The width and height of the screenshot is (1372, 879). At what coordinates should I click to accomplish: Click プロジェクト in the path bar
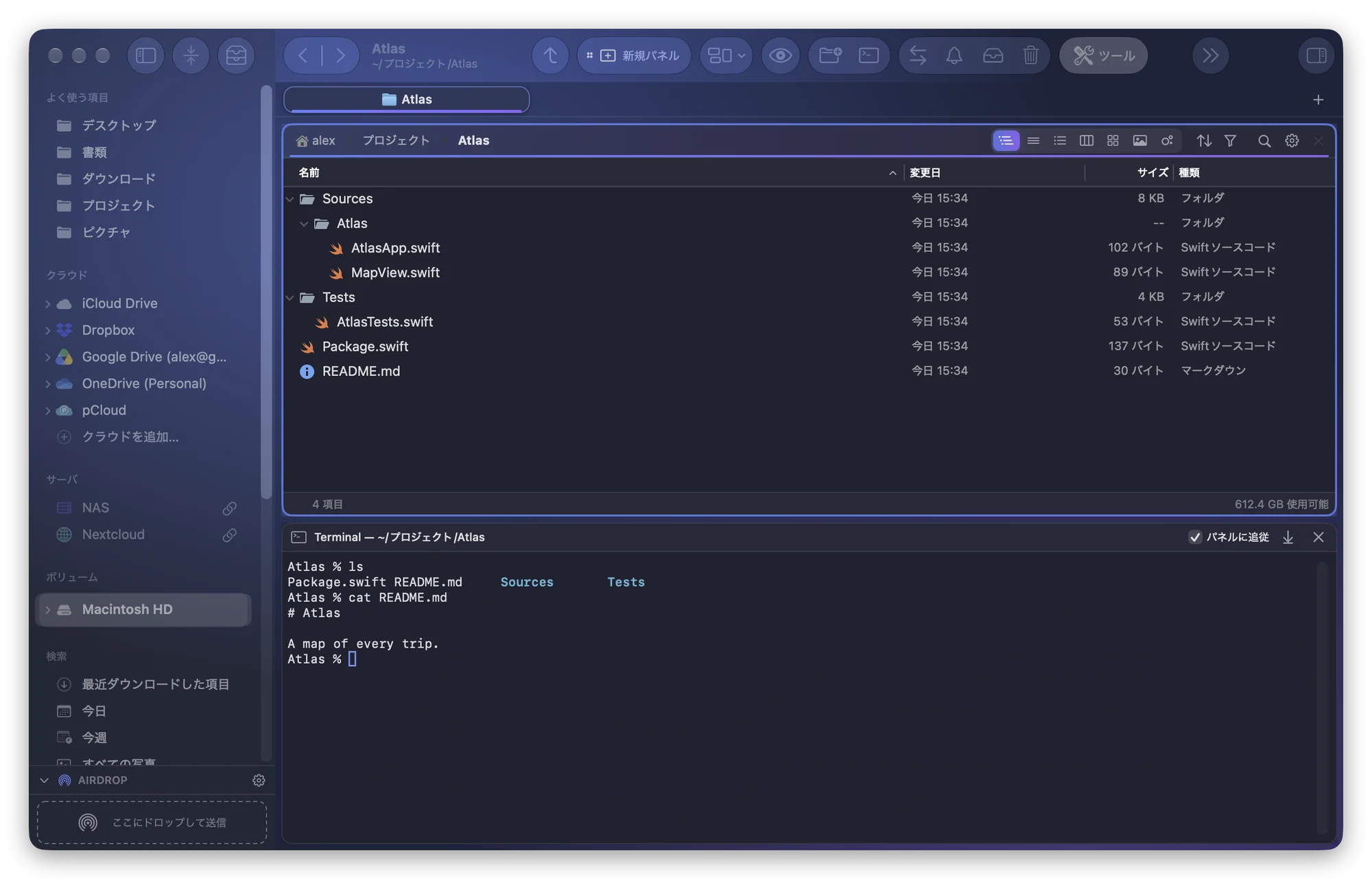[396, 141]
